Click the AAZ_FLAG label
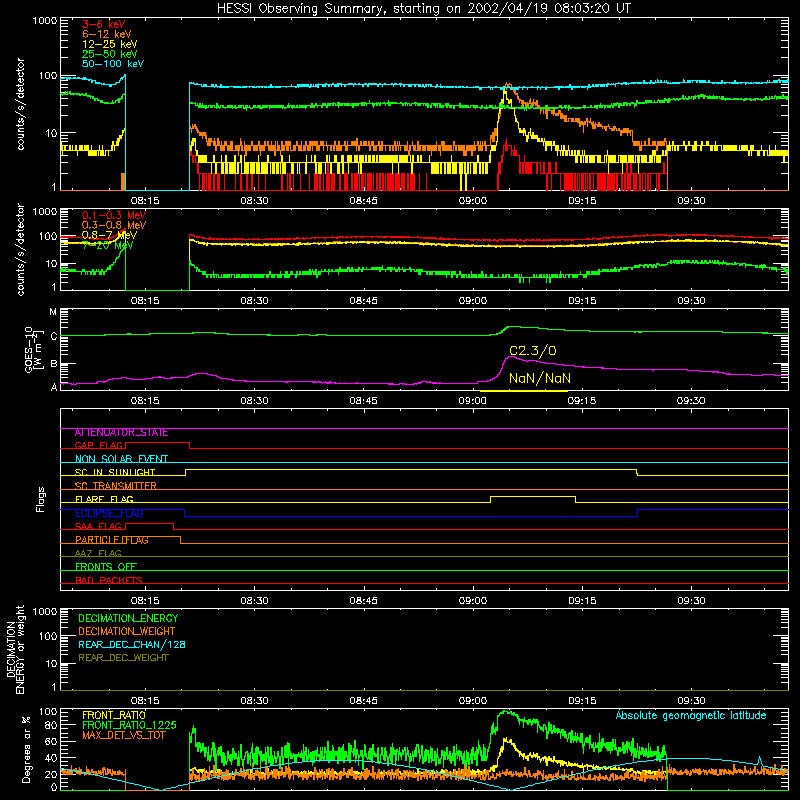This screenshot has width=800, height=800. (x=98, y=553)
